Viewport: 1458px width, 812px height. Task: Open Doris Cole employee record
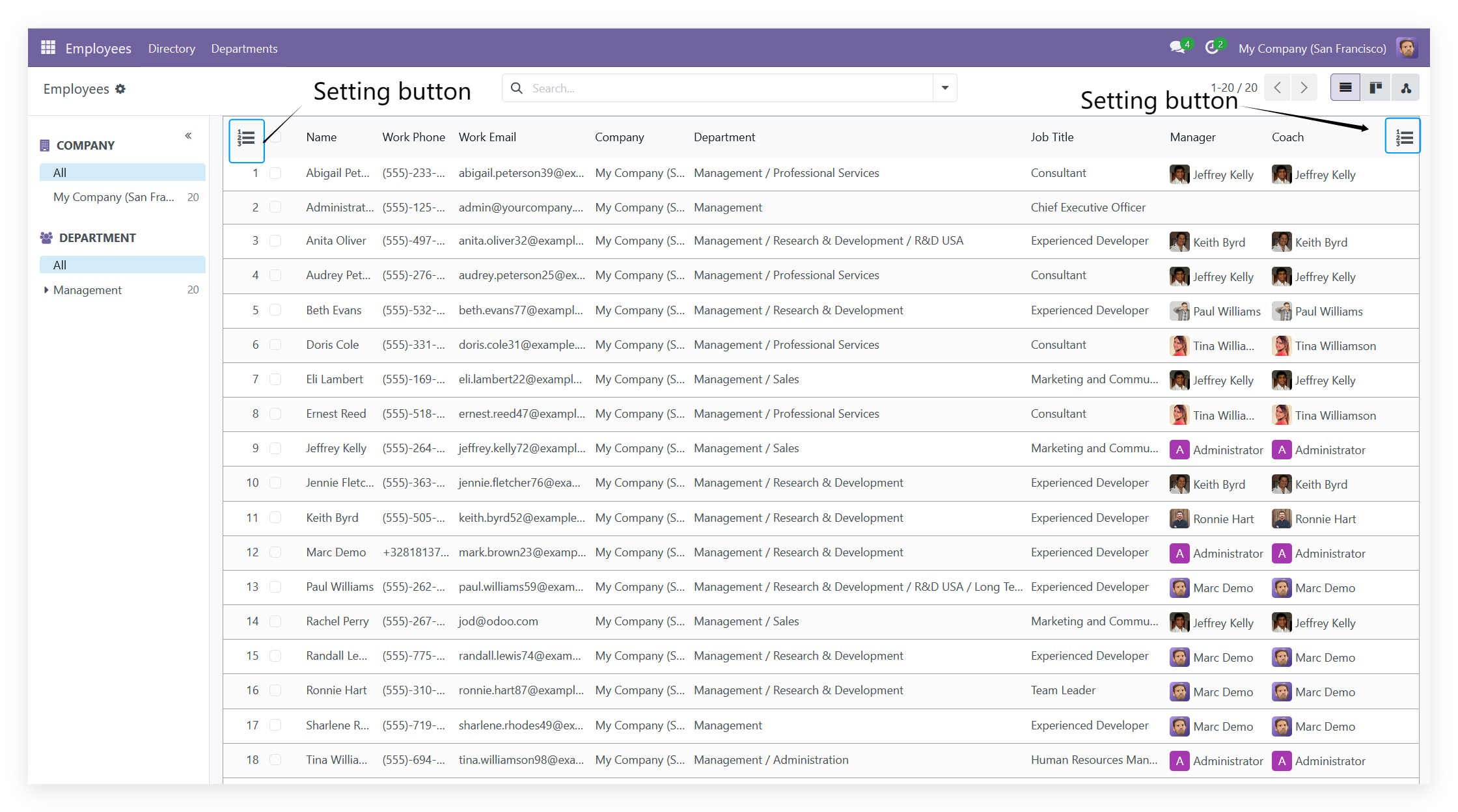coord(333,345)
